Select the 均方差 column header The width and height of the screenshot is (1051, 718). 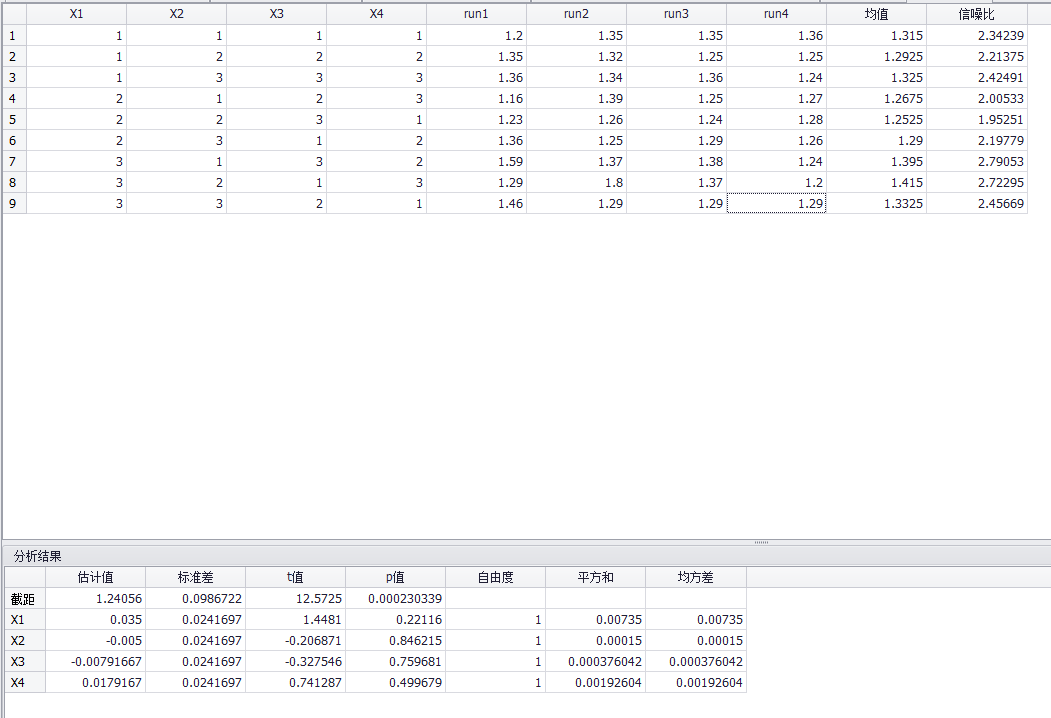pos(695,577)
